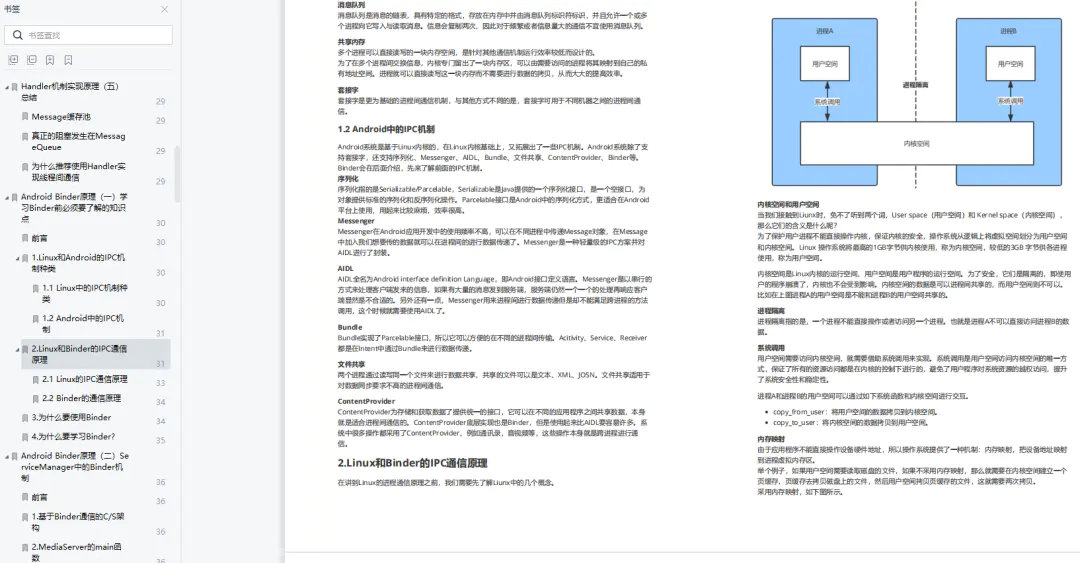Click the 书签 panel title
This screenshot has width=1080, height=563.
pos(12,9)
